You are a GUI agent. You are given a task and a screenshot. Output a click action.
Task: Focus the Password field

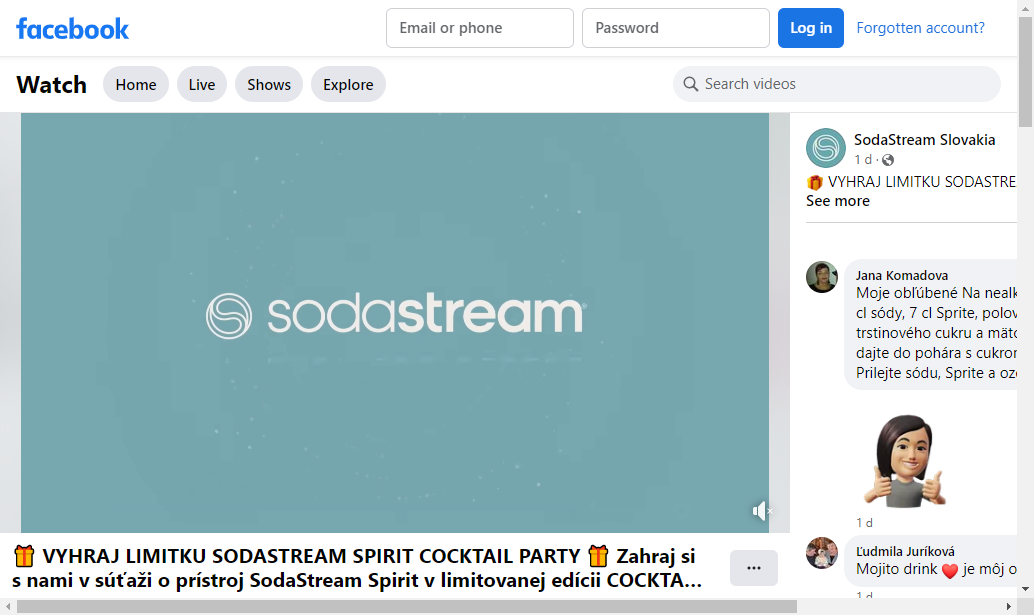(676, 28)
